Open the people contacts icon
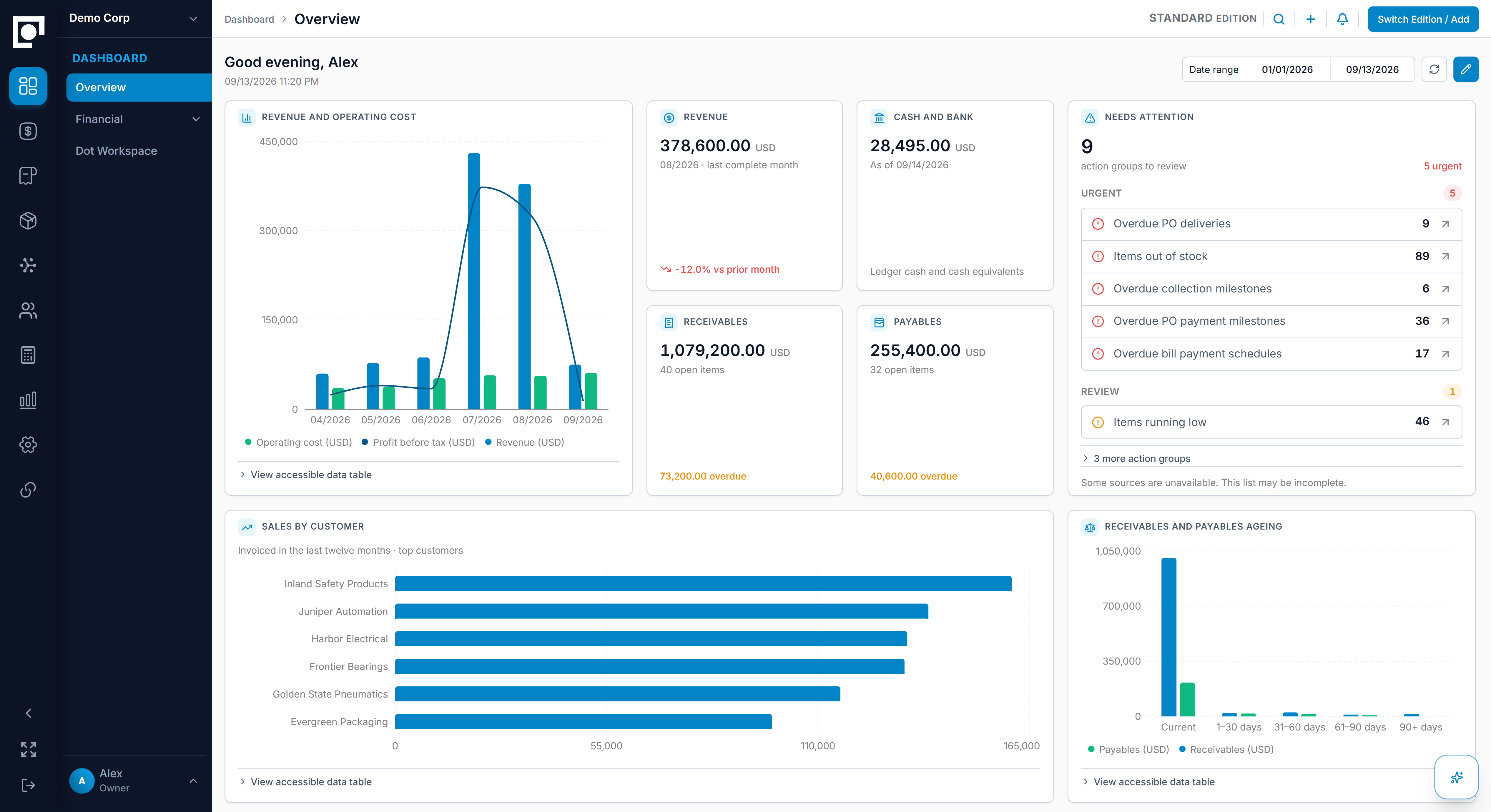 [28, 311]
